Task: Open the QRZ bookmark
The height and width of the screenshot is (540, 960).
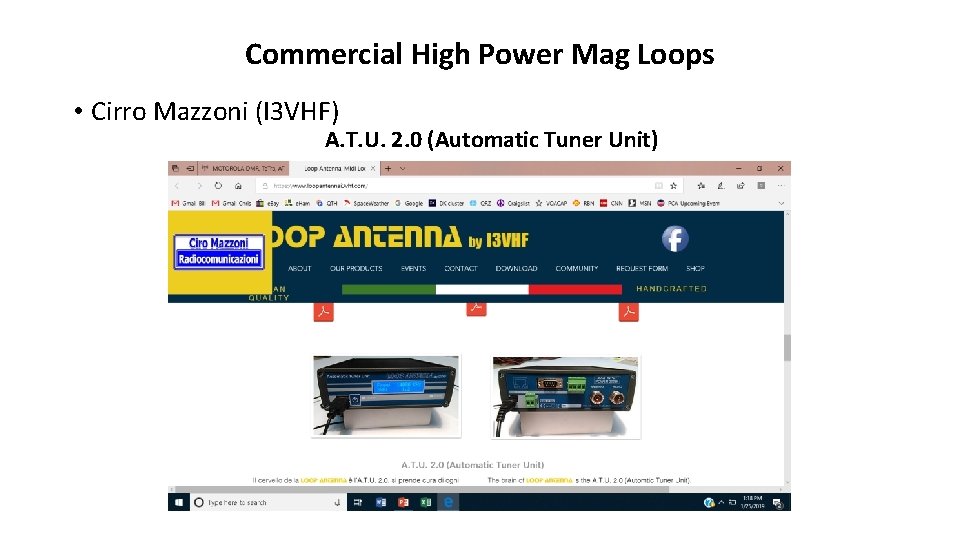Action: (x=481, y=203)
